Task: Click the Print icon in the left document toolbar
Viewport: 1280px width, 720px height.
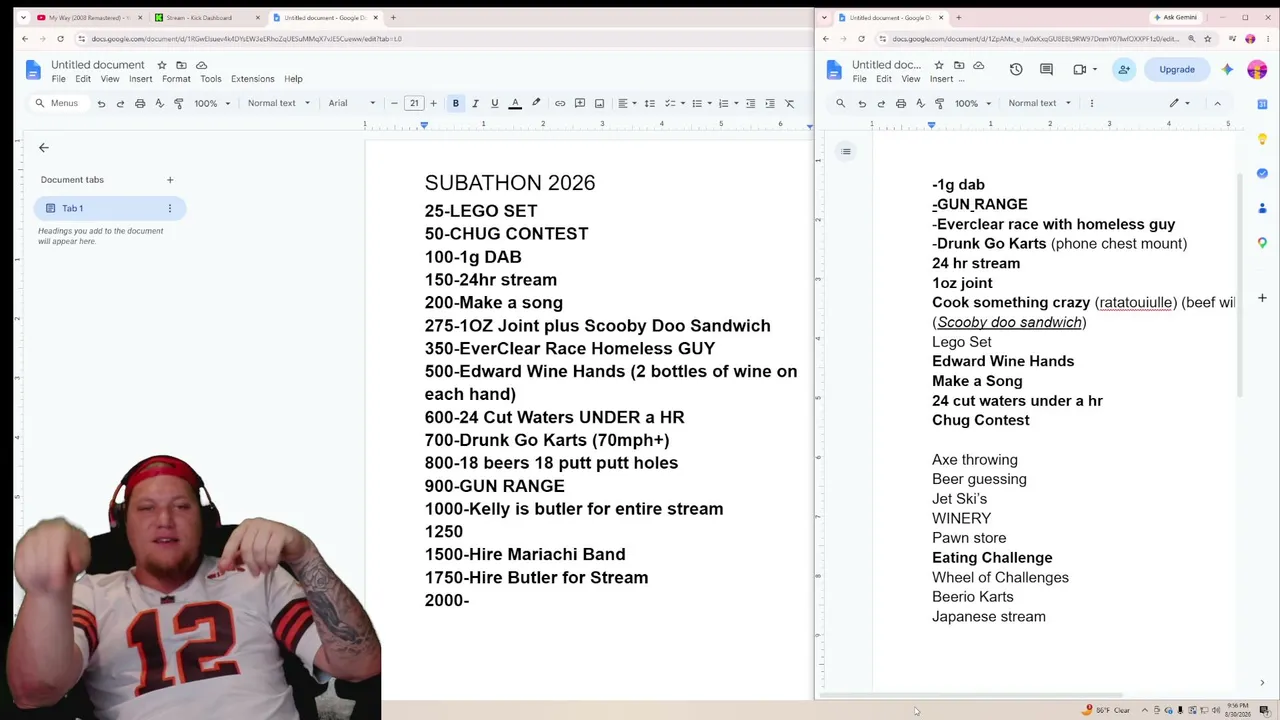Action: [140, 103]
